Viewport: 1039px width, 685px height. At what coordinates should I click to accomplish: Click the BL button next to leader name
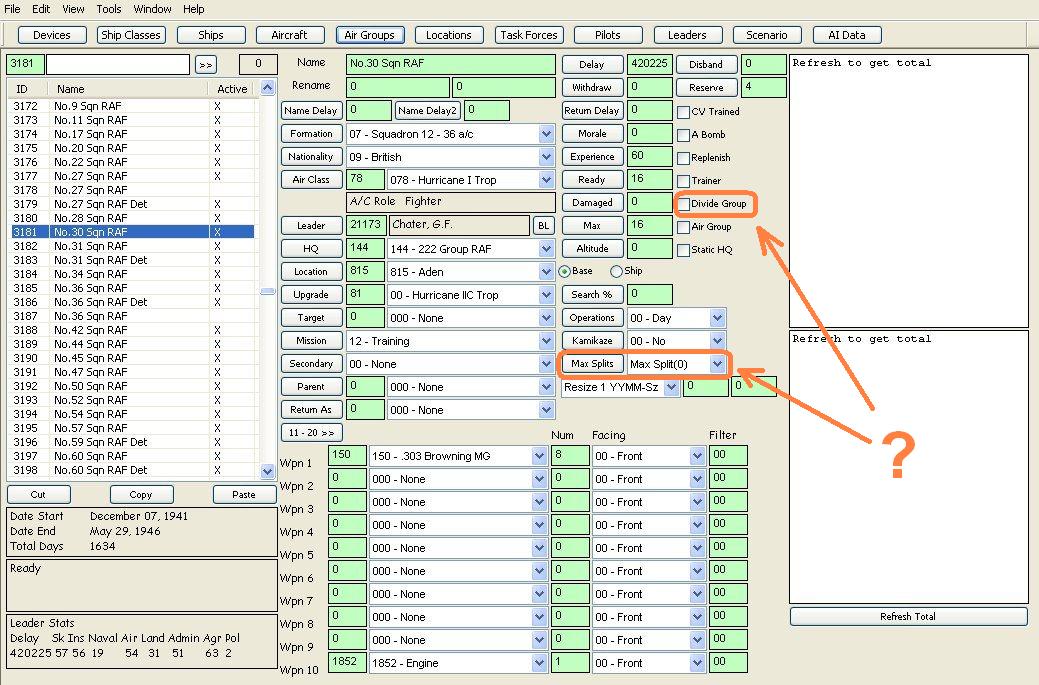click(x=543, y=226)
